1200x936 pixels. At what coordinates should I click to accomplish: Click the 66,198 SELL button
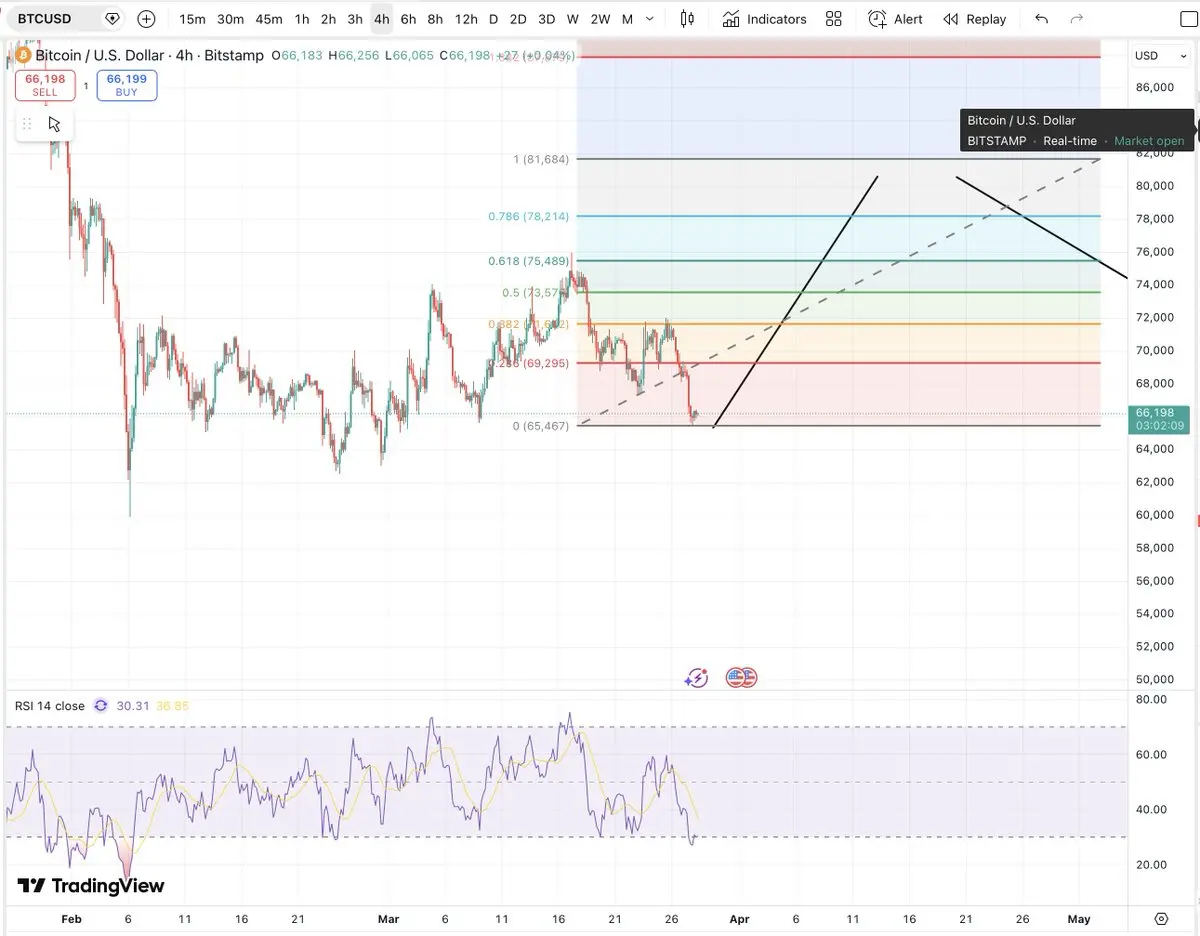click(45, 85)
